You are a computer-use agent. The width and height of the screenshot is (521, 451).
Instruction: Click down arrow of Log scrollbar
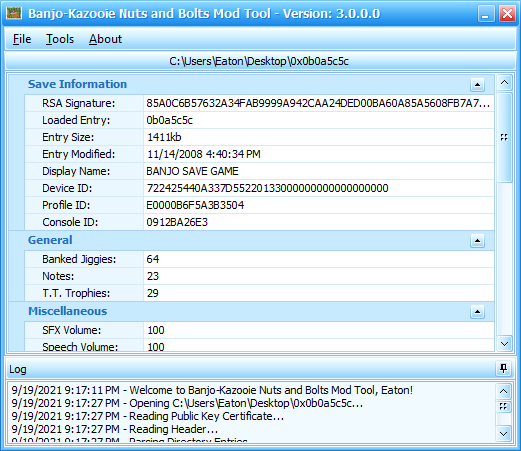[503, 434]
